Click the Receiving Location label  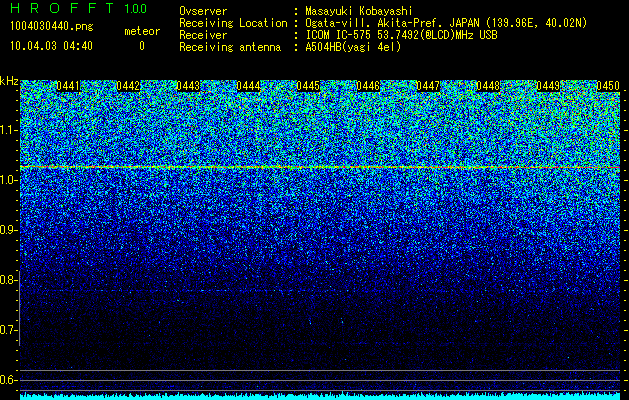coord(233,23)
